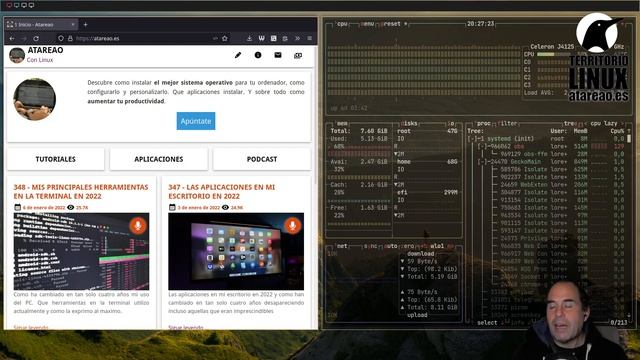Screen dimensions: 640x360
Task: Click the date 3 de enero de 2022
Action: click(198, 208)
